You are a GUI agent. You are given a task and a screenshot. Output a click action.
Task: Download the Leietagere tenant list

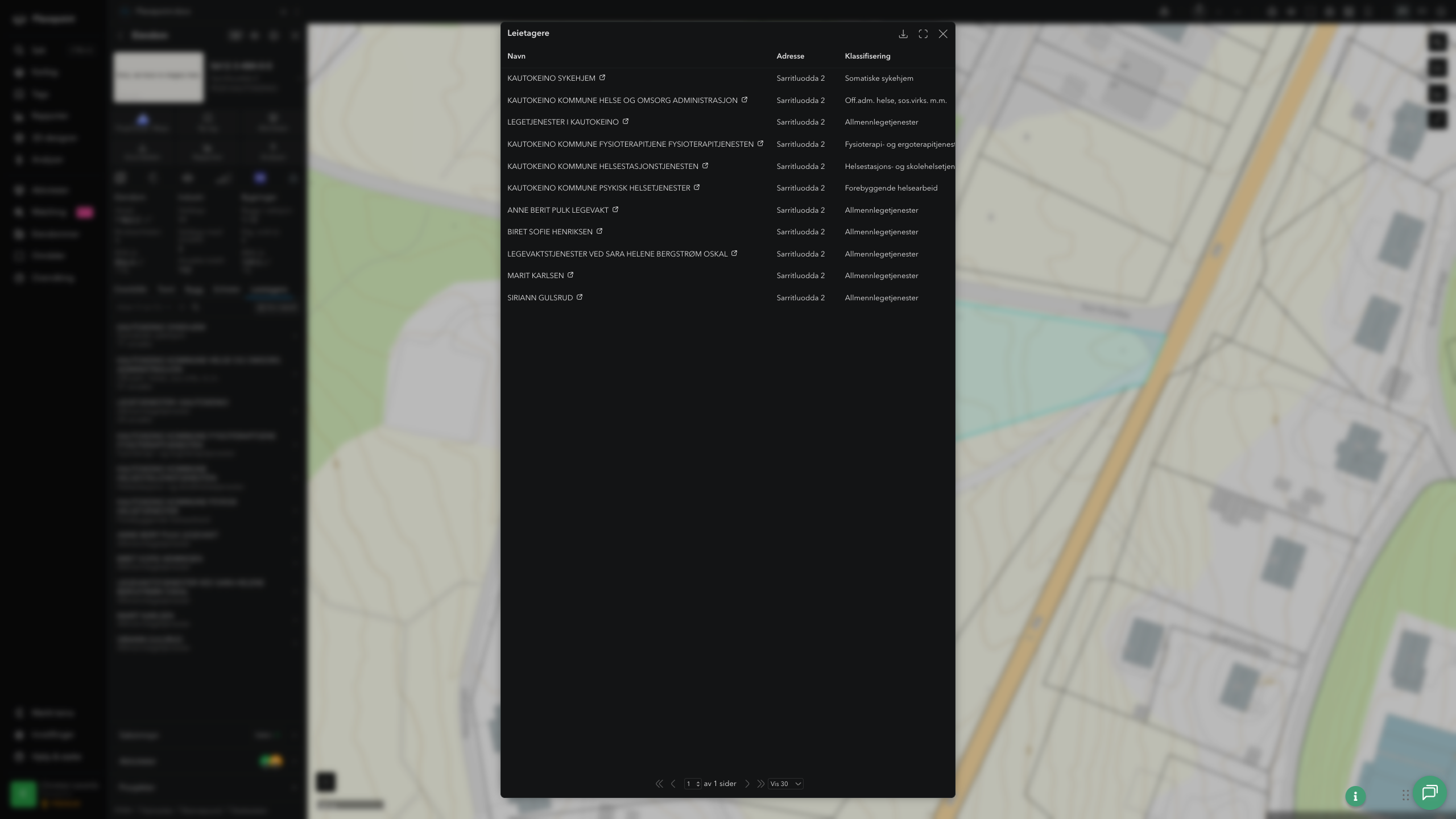point(903,34)
